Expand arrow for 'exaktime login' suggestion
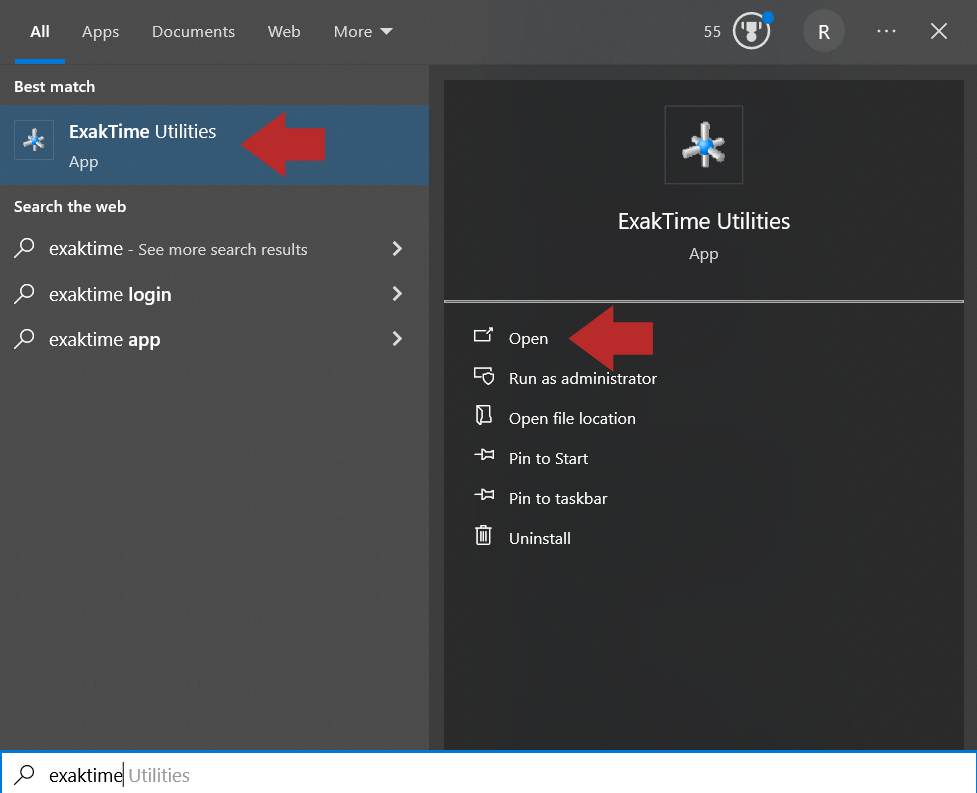The height and width of the screenshot is (793, 977). (x=397, y=293)
